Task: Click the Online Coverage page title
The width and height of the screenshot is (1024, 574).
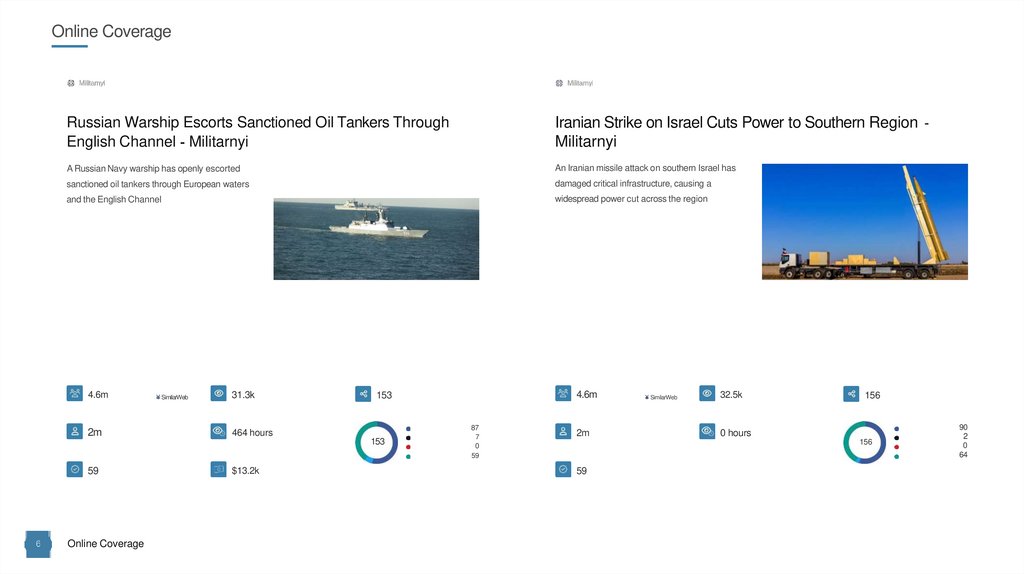Action: click(111, 31)
